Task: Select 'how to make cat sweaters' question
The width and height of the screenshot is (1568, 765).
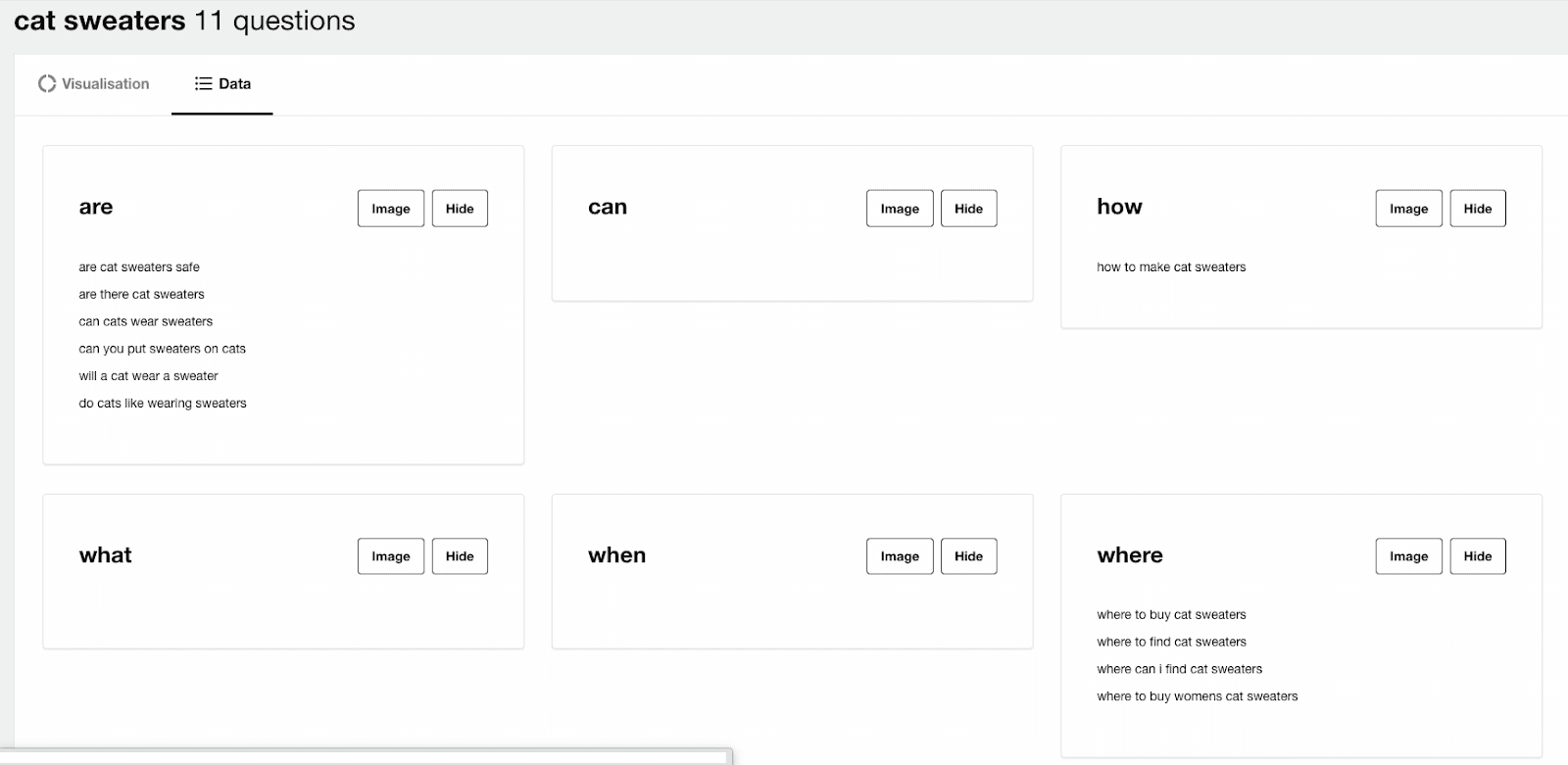Action: [1171, 267]
